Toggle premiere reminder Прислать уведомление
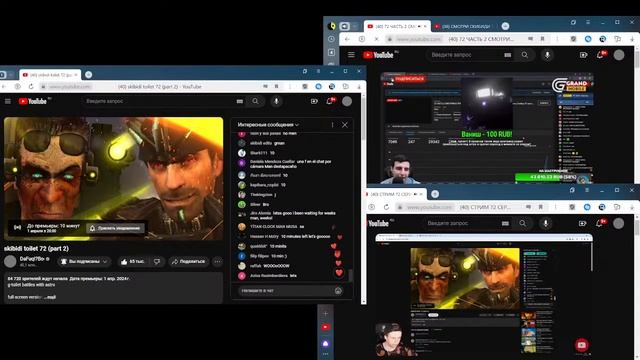 (x=116, y=228)
